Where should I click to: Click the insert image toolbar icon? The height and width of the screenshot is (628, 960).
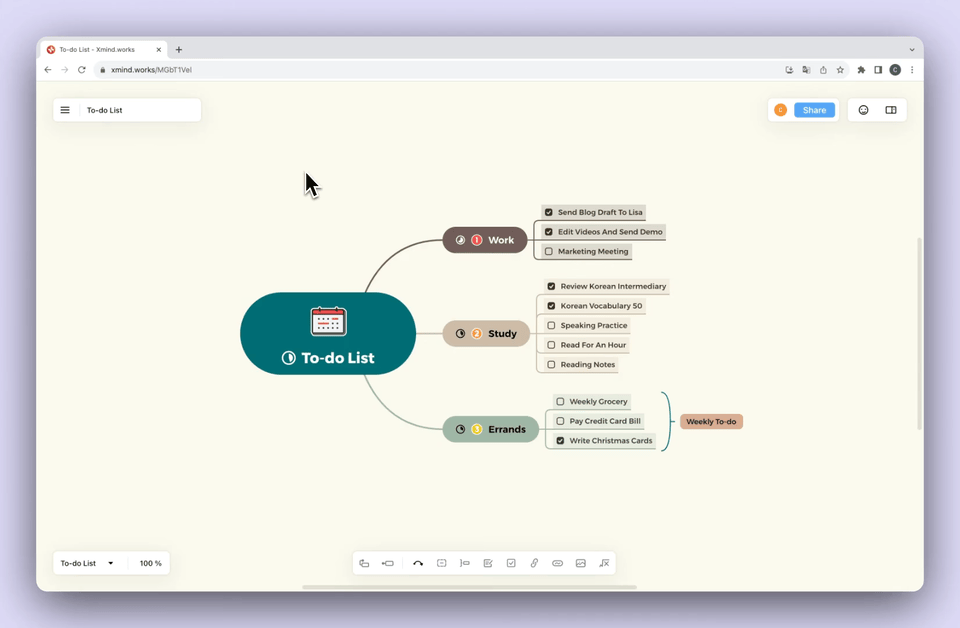click(580, 563)
